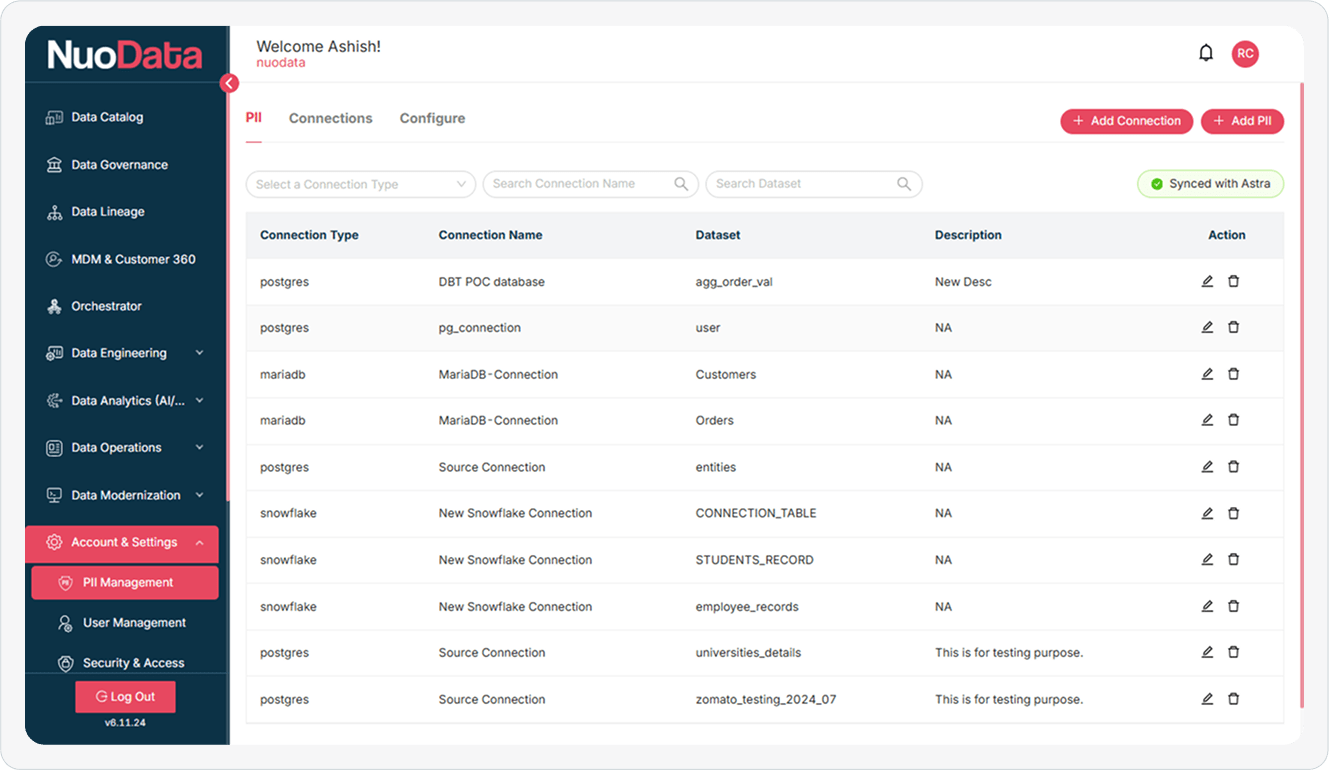Viewport: 1329px width, 770px height.
Task: Click the nuodata text under Welcome
Action: click(281, 63)
